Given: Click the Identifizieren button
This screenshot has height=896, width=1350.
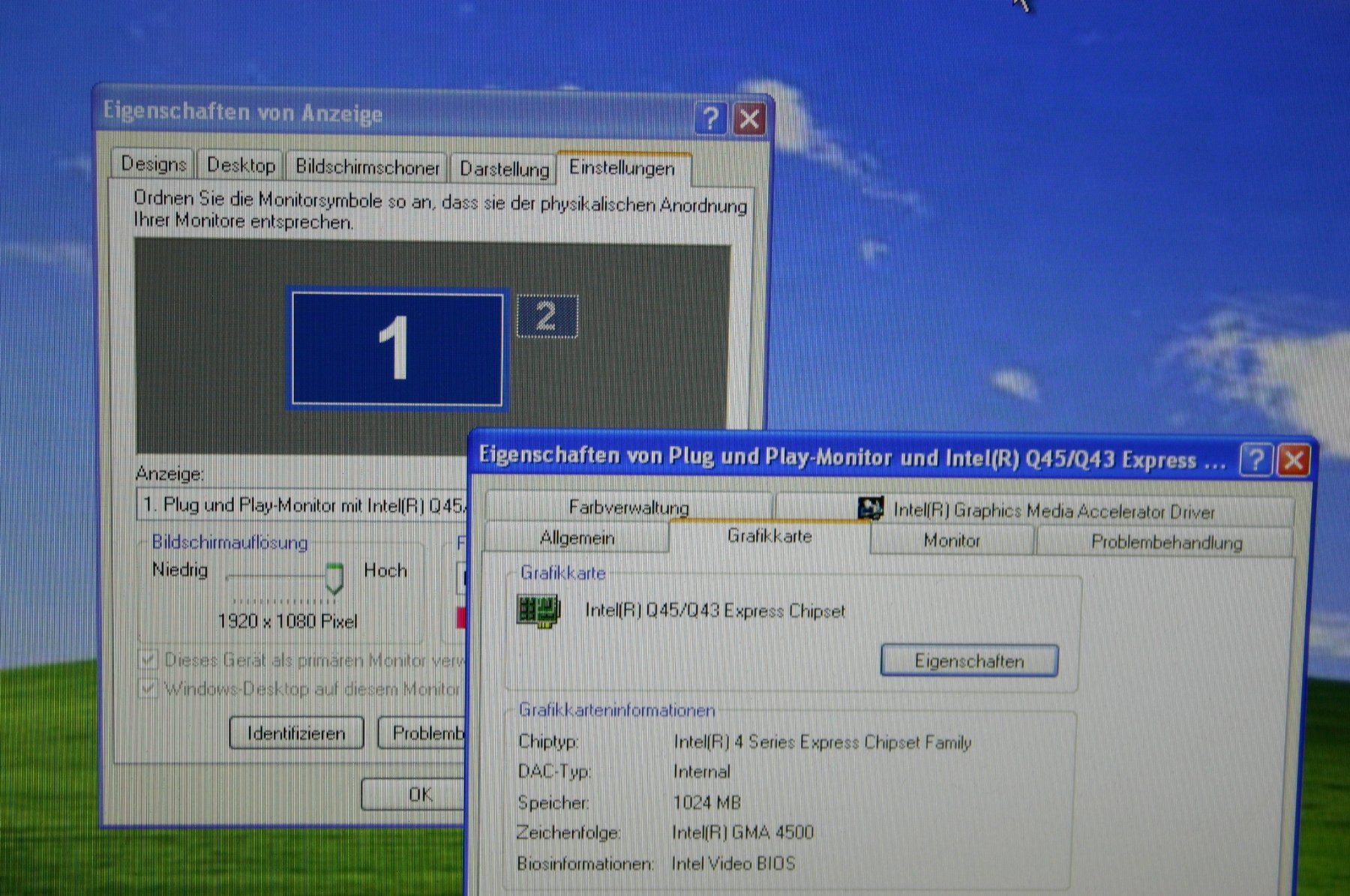Looking at the screenshot, I should pyautogui.click(x=296, y=733).
